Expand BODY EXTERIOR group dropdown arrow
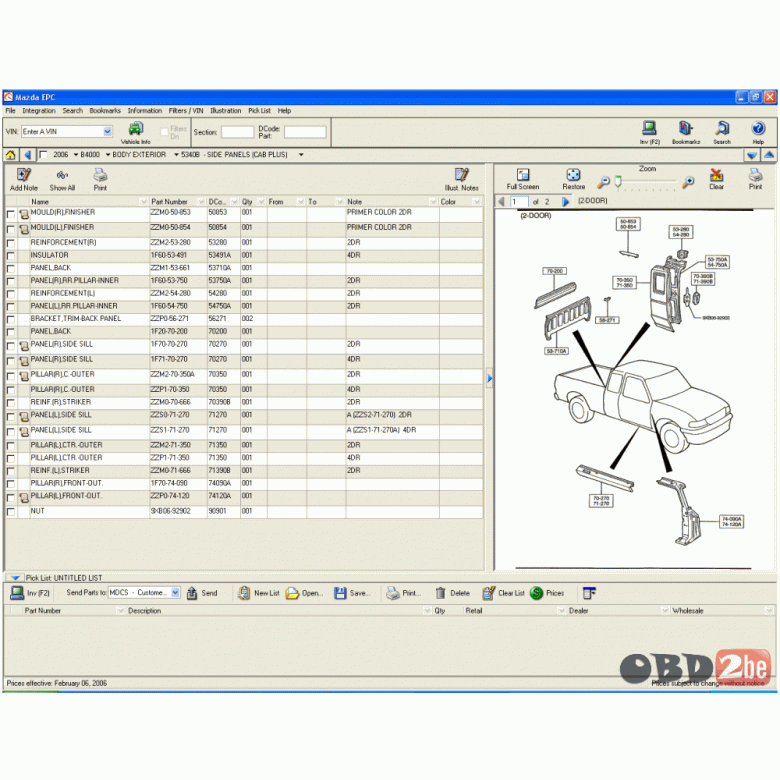The height and width of the screenshot is (780, 780). (176, 155)
